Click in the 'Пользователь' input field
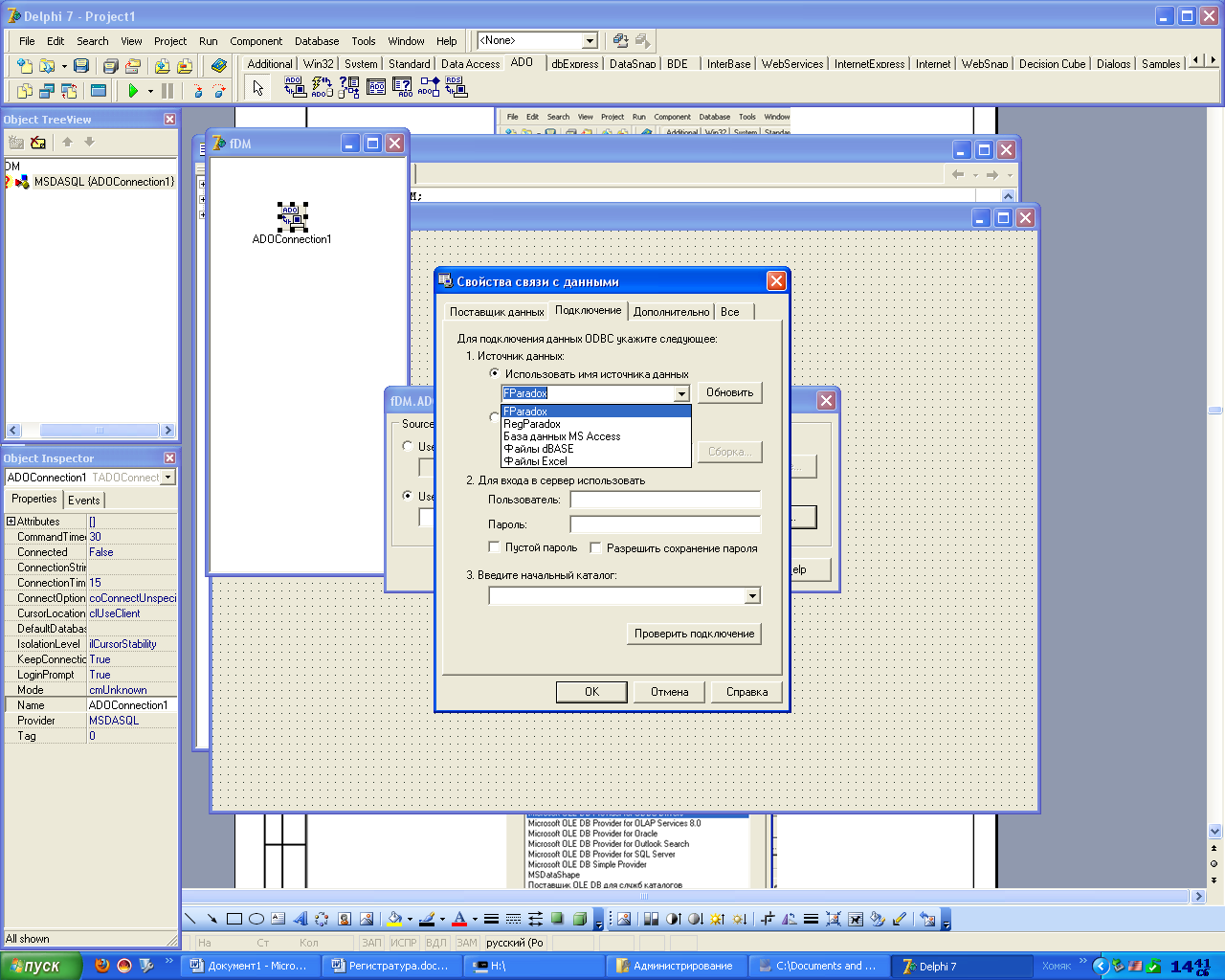This screenshot has height=980, width=1225. (665, 500)
